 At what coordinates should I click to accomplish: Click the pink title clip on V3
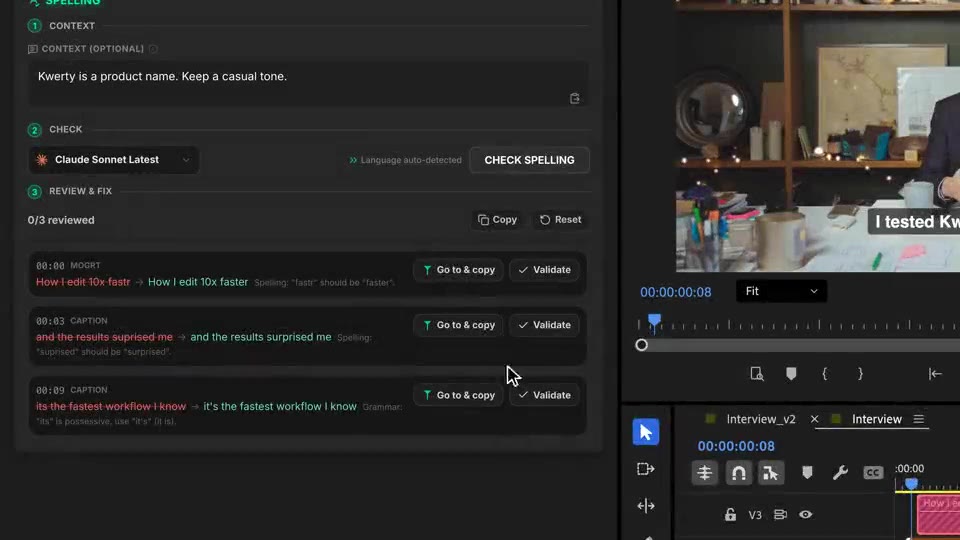pyautogui.click(x=938, y=514)
